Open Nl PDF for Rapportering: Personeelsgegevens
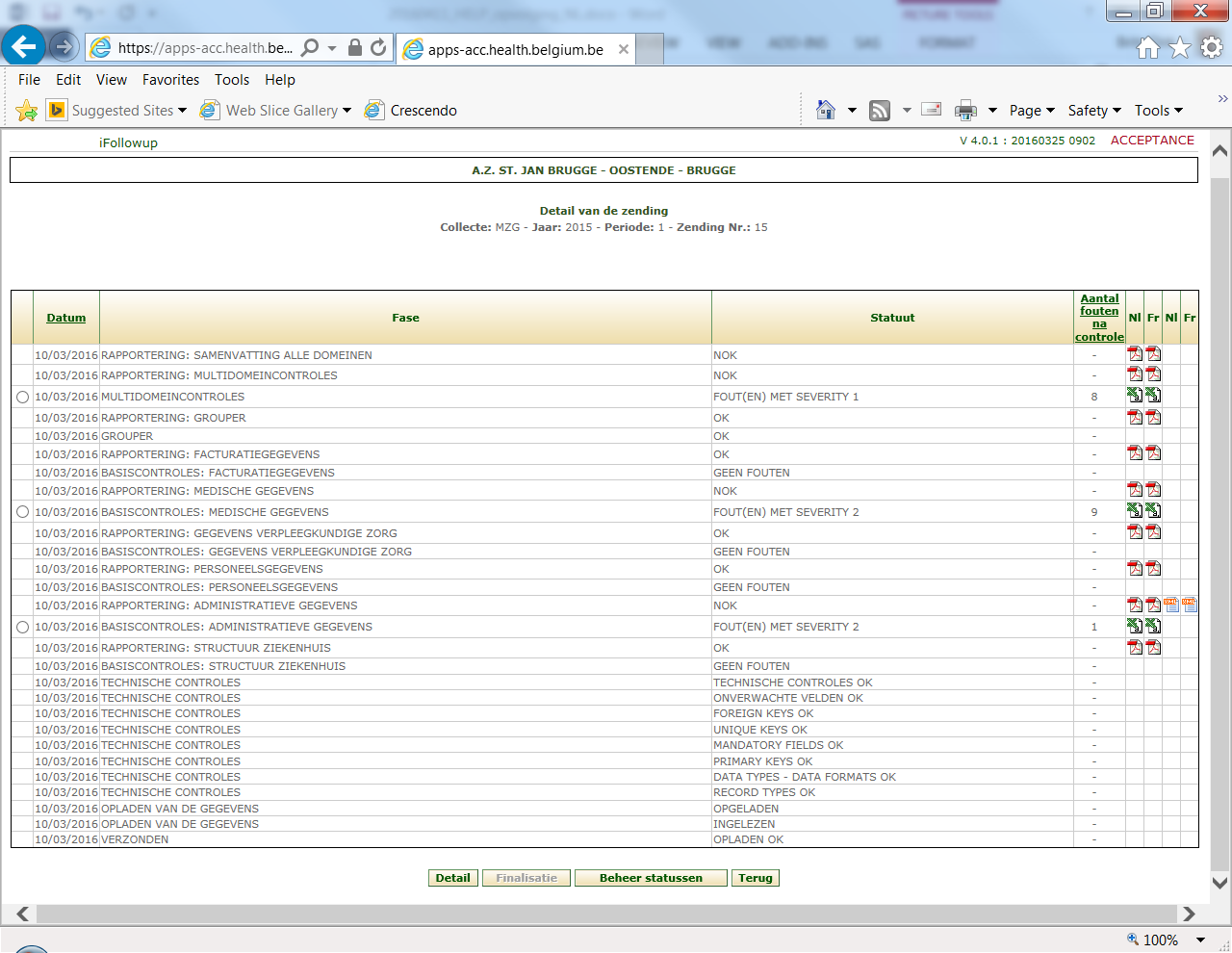The image size is (1232, 953). (1135, 568)
